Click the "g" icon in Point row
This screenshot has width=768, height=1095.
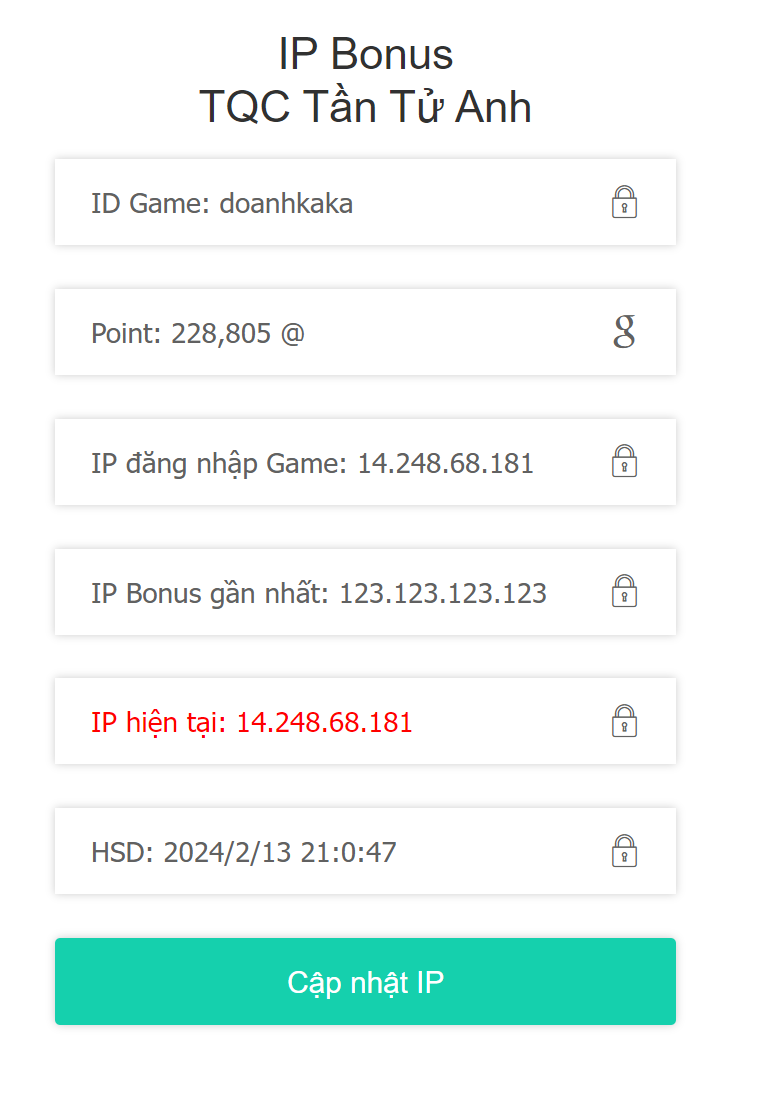click(x=624, y=331)
